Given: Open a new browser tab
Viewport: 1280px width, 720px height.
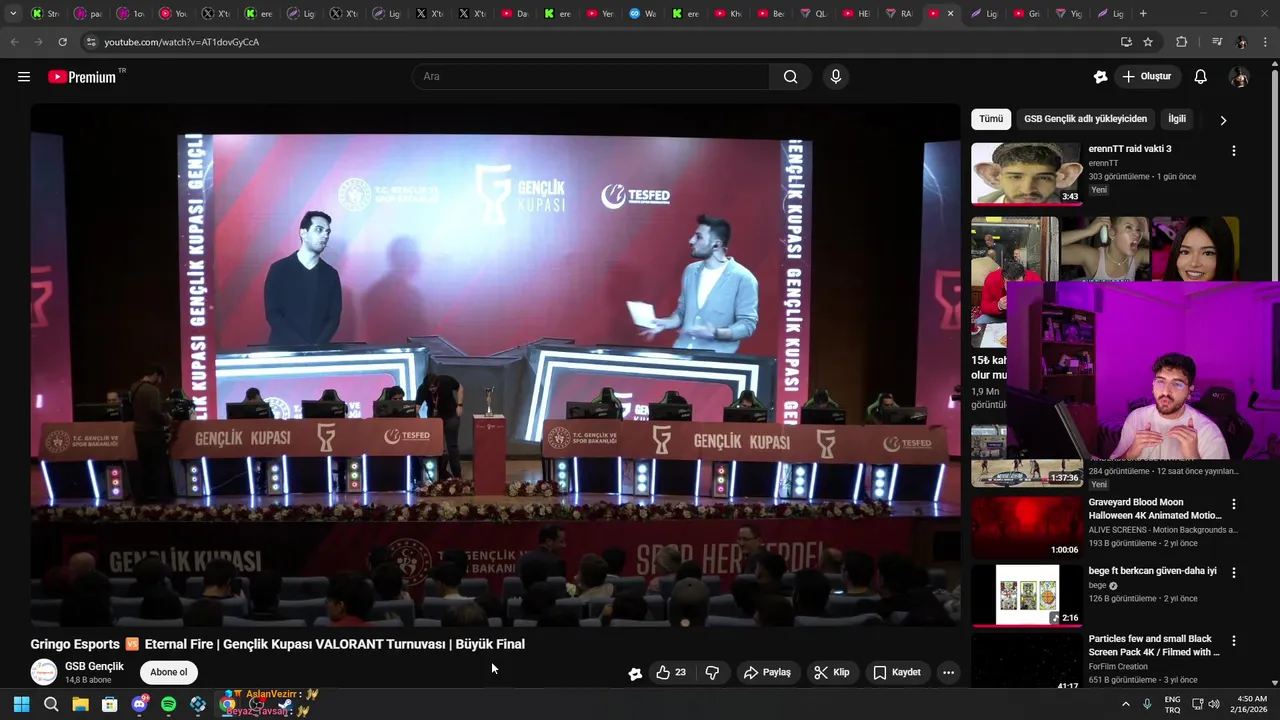Looking at the screenshot, I should [x=1143, y=14].
